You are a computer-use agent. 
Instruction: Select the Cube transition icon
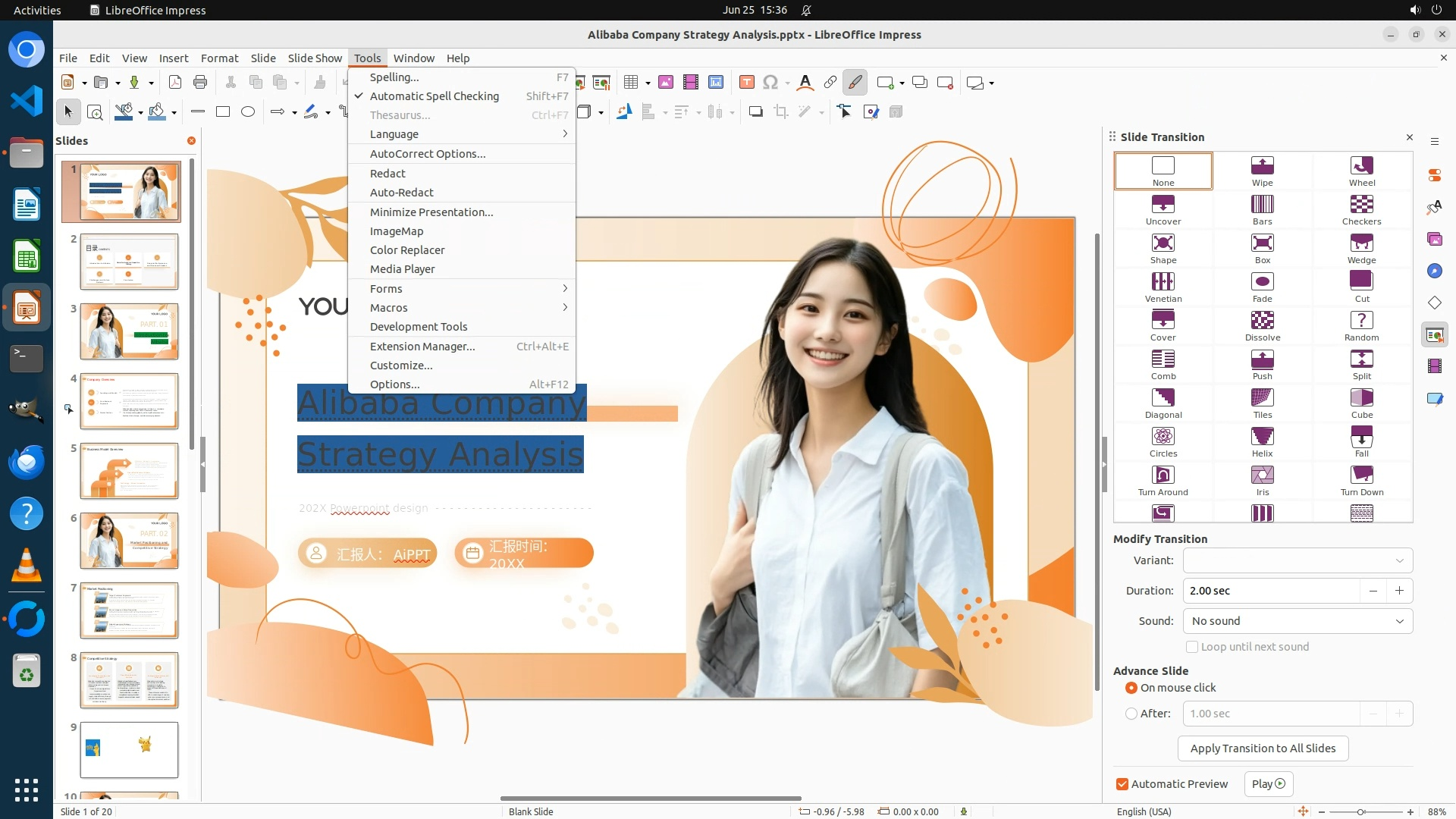(x=1361, y=402)
